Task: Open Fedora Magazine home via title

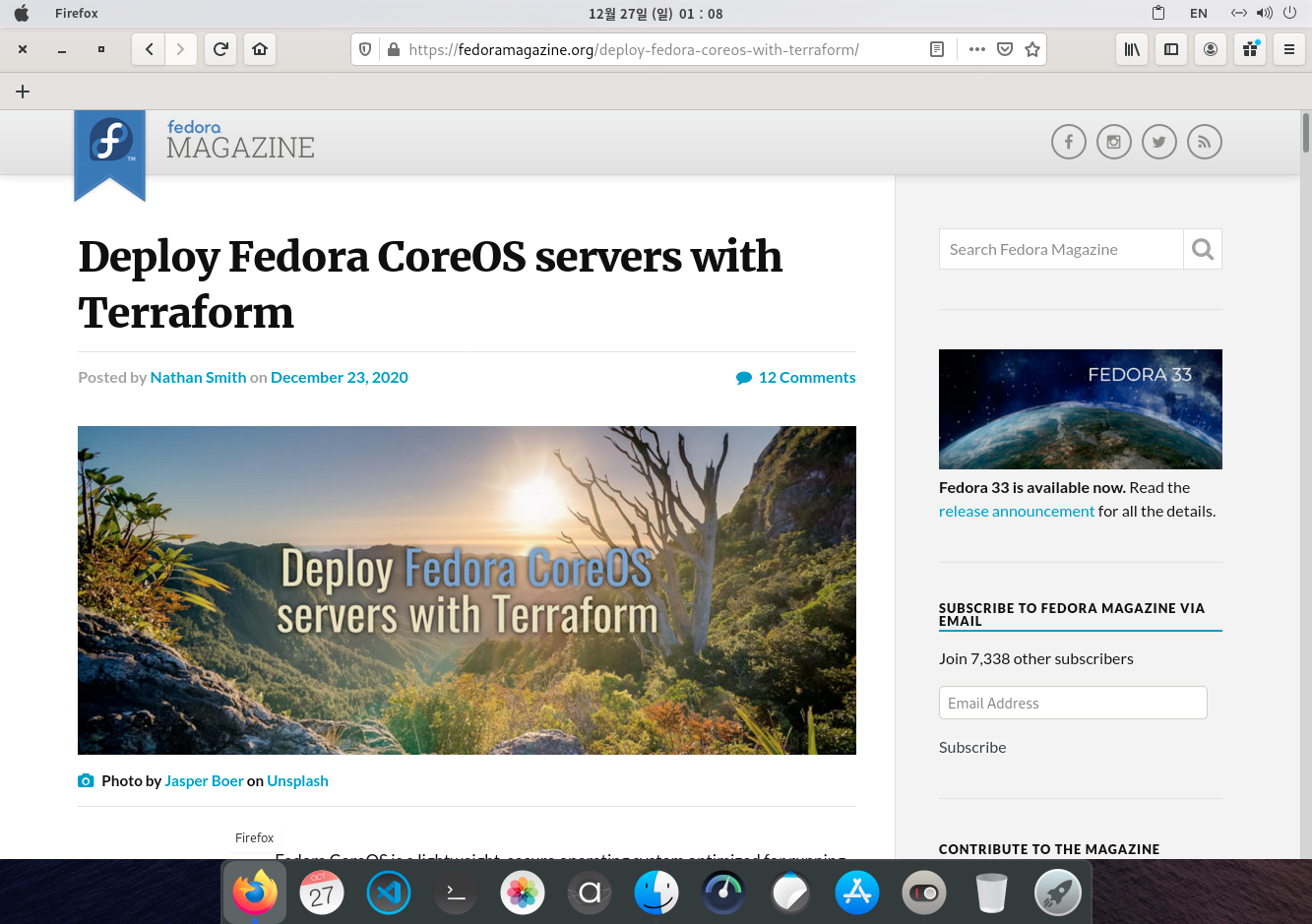Action: (240, 141)
